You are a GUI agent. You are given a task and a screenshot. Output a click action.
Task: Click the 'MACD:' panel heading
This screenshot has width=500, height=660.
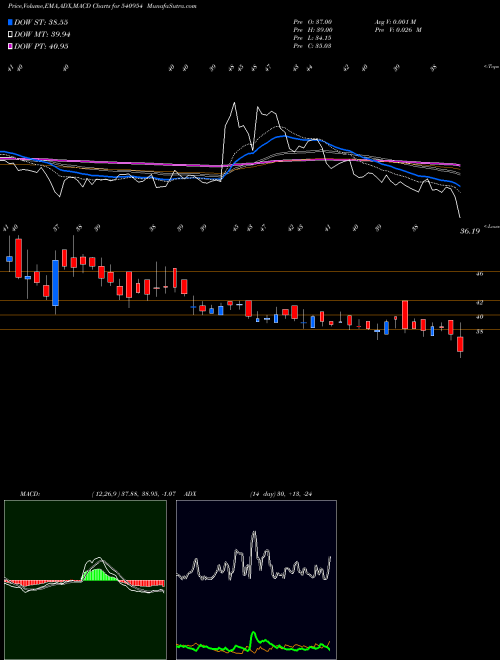coord(30,494)
